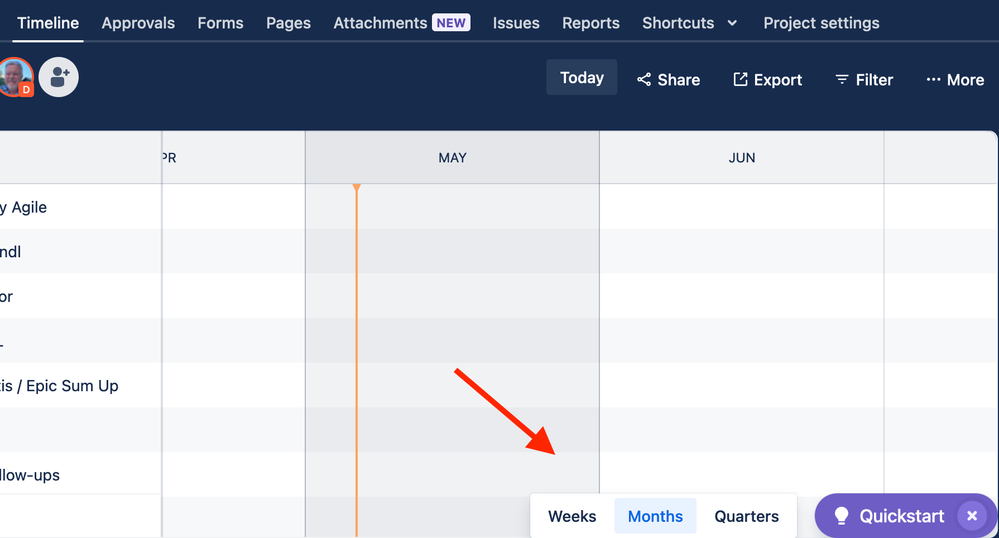Click the user avatar photo
Screen dimensions: 999x538
pyautogui.click(x=15, y=77)
